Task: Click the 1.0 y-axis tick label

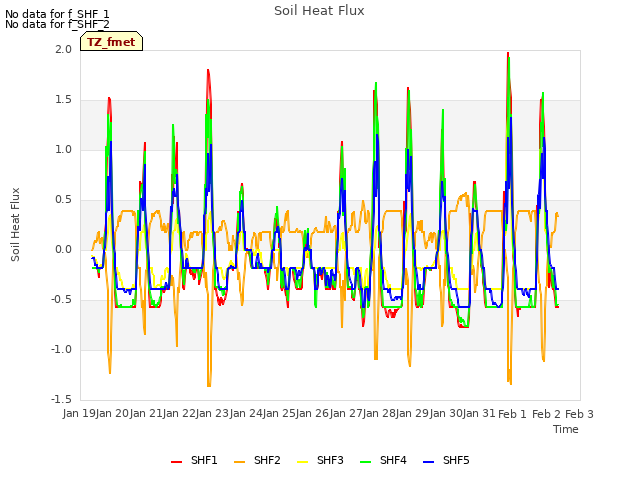Action: 63,149
